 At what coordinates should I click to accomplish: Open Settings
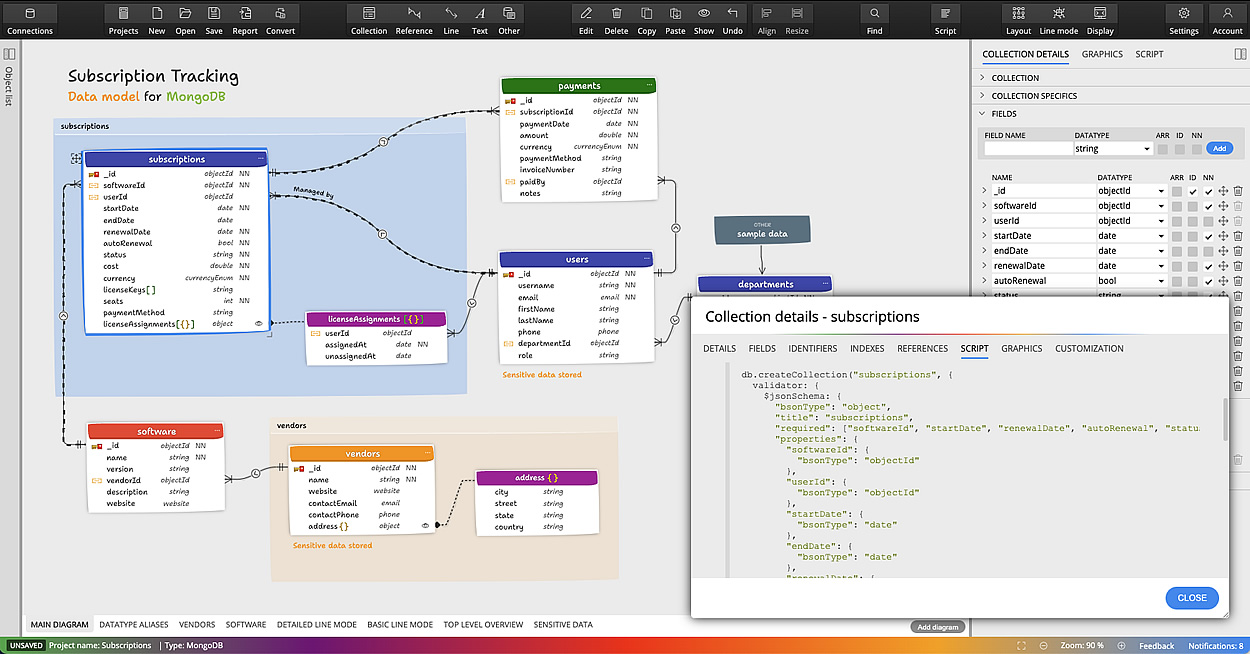1184,20
